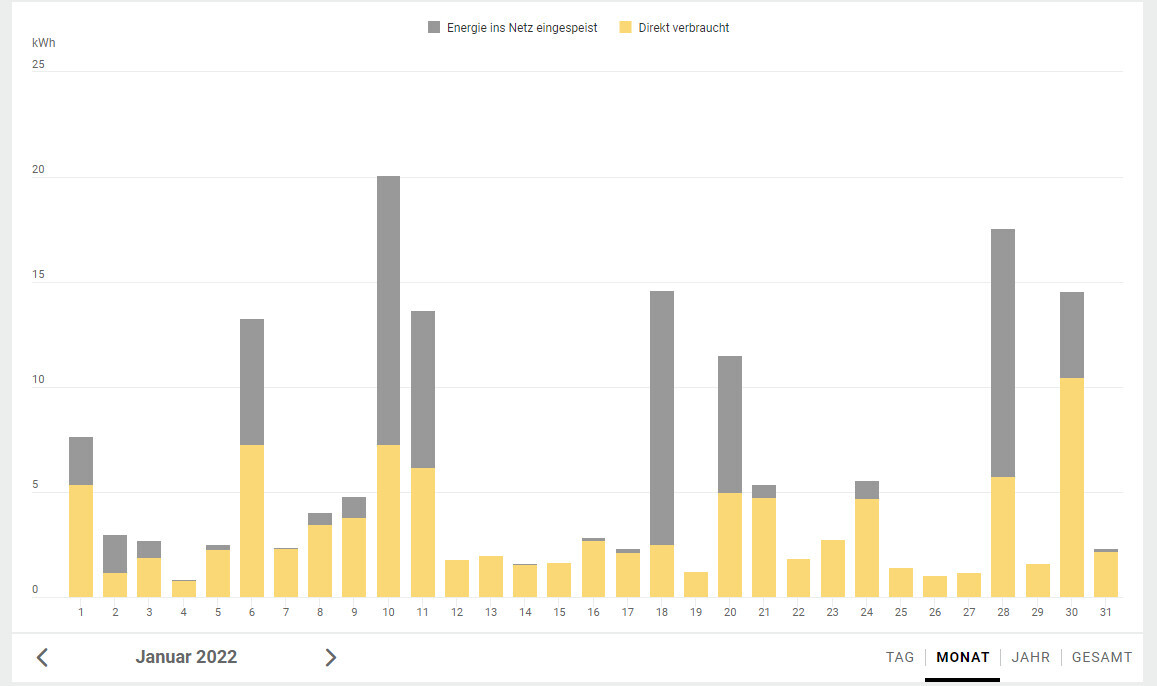Click the gray legend swatch for grid feed-in
The height and width of the screenshot is (686, 1157).
434,28
